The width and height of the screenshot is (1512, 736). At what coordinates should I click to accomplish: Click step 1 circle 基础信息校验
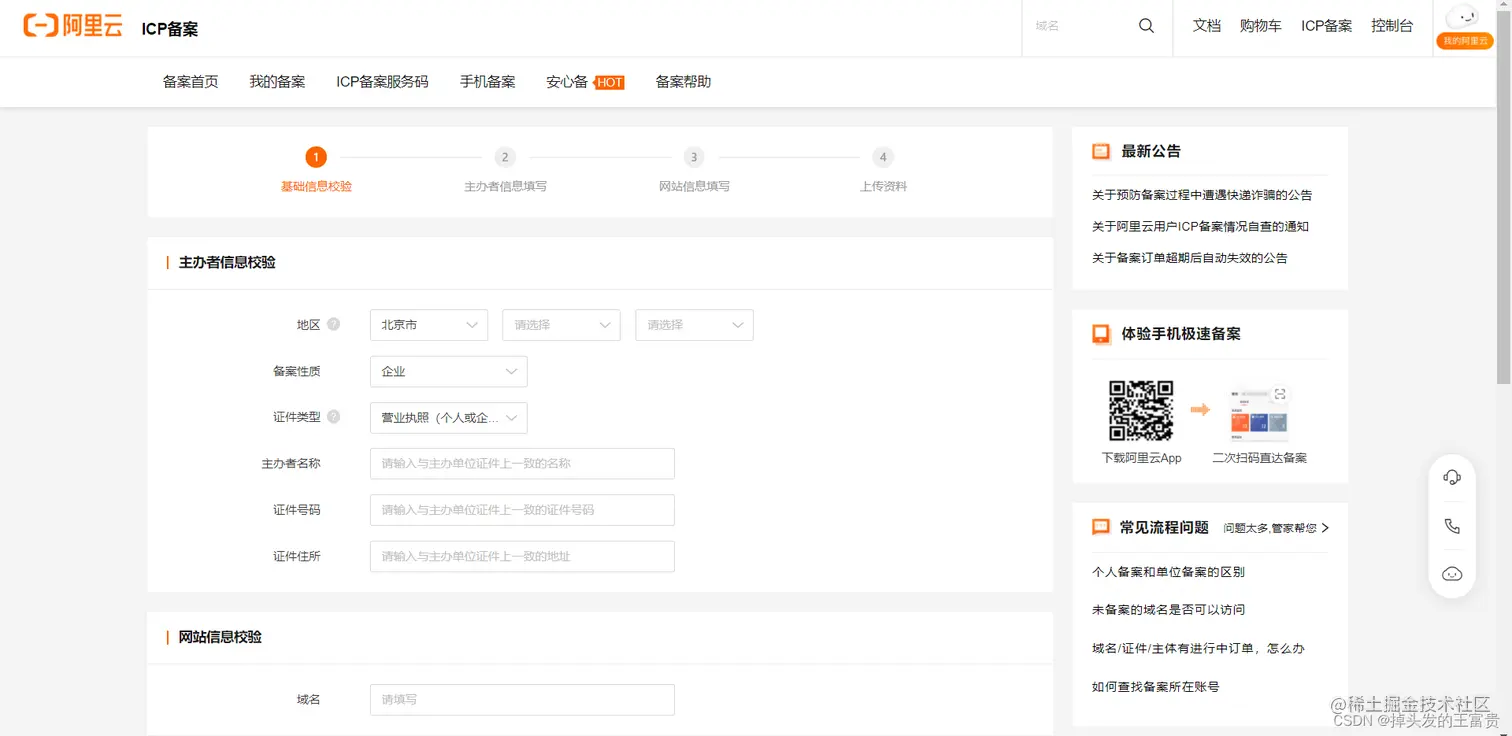point(316,157)
